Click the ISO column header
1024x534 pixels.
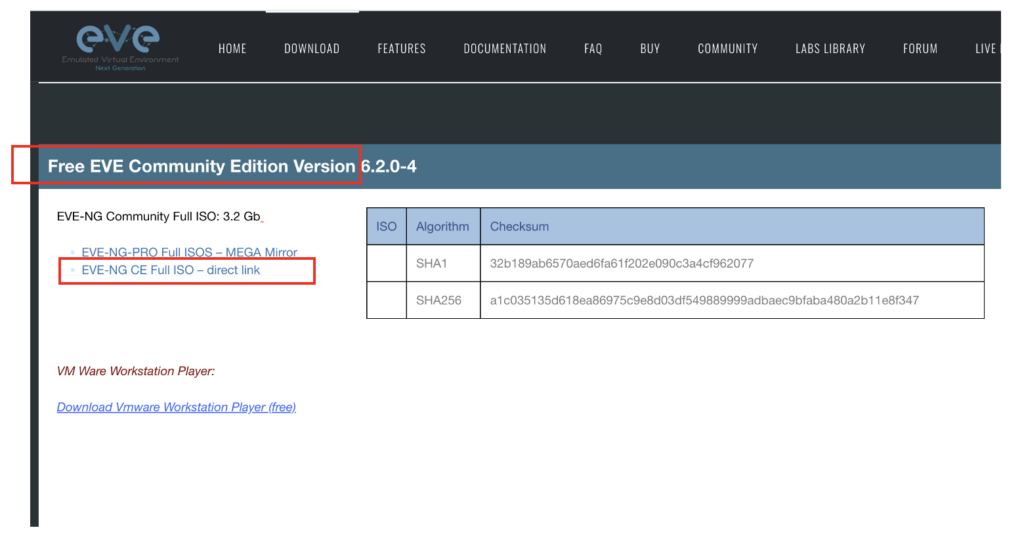pos(386,227)
